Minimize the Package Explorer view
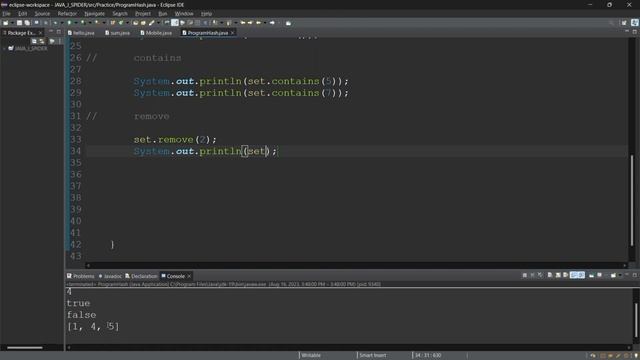Image resolution: width=640 pixels, height=360 pixels. point(51,31)
